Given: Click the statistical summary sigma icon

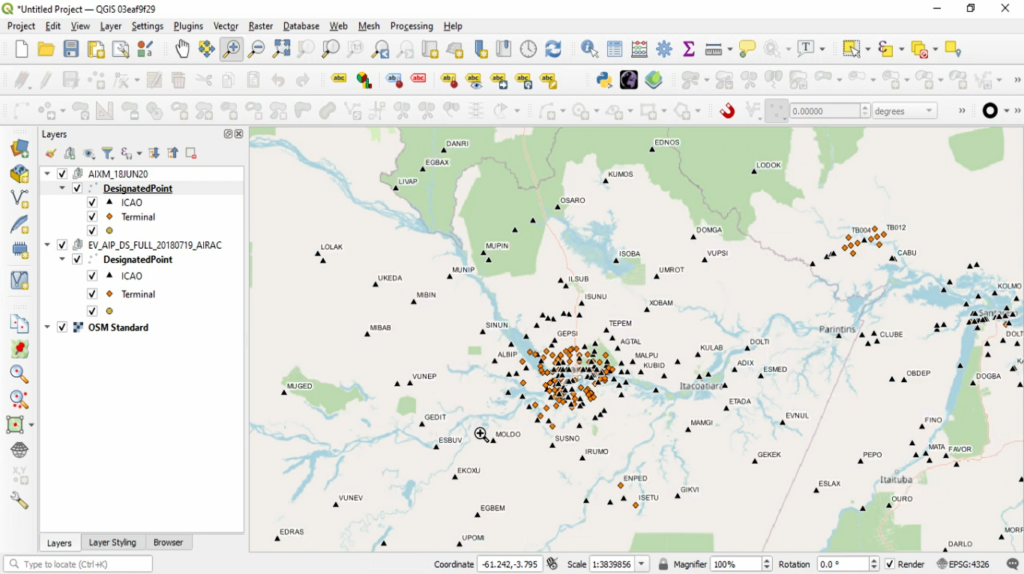Looking at the screenshot, I should coord(688,49).
